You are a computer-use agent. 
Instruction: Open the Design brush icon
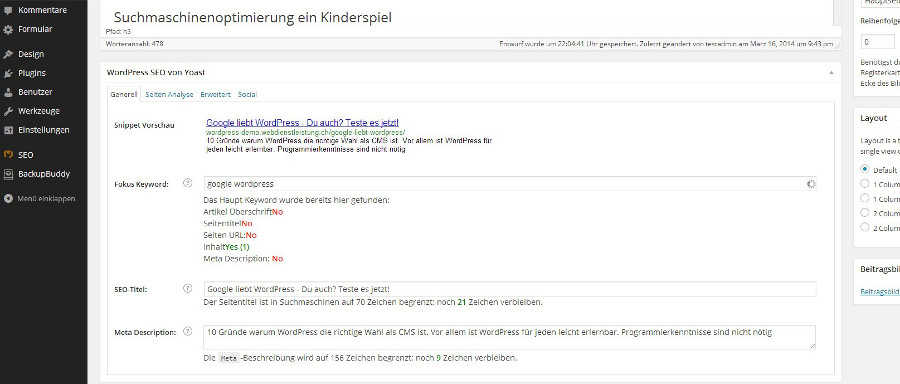coord(8,55)
